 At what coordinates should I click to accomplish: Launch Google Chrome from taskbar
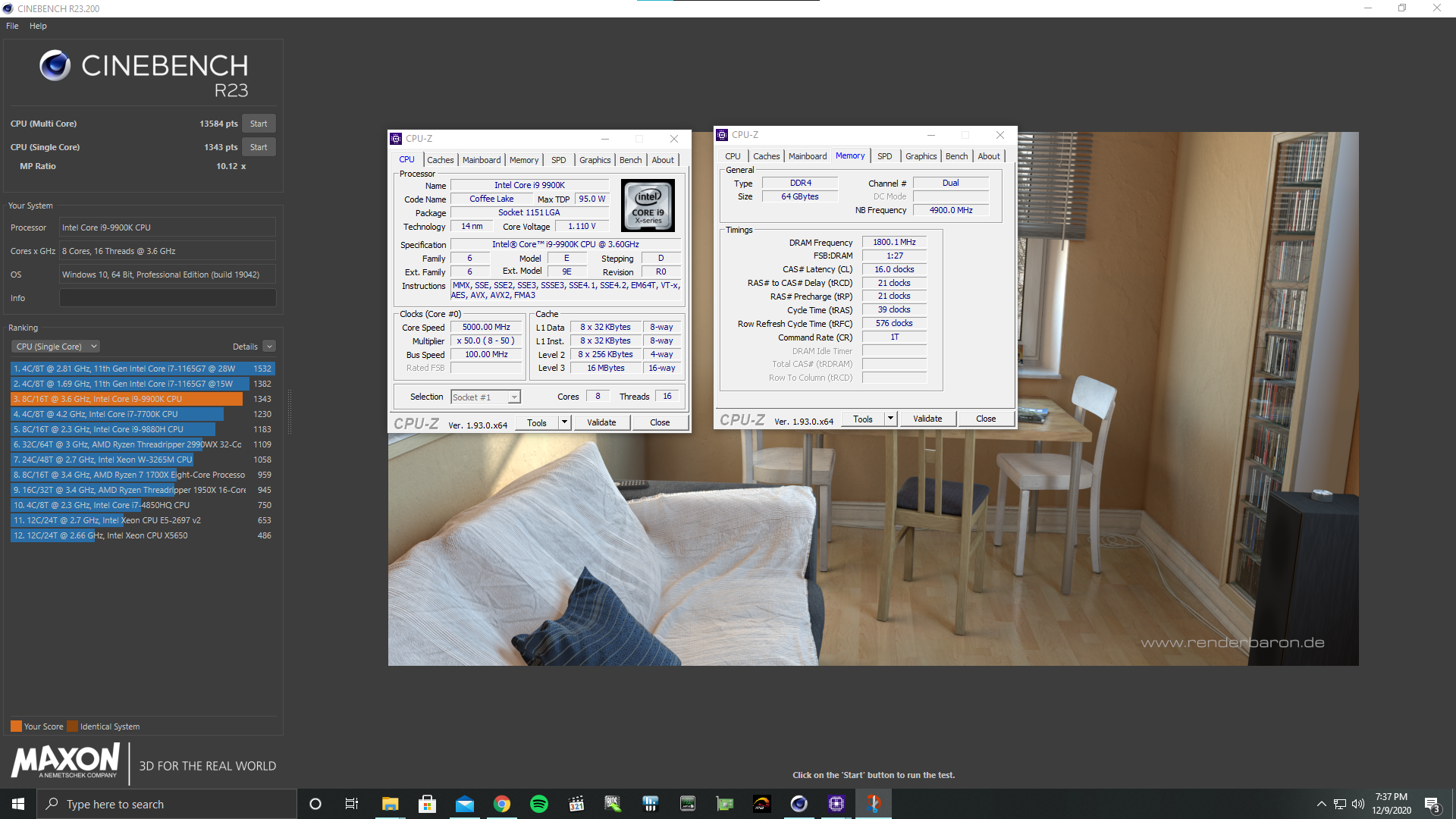point(501,804)
